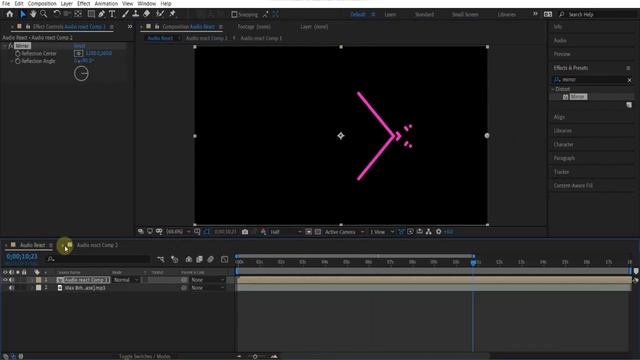Screen dimensions: 640x360
Task: Toggle the transparency grid in viewer
Action: coord(318,232)
